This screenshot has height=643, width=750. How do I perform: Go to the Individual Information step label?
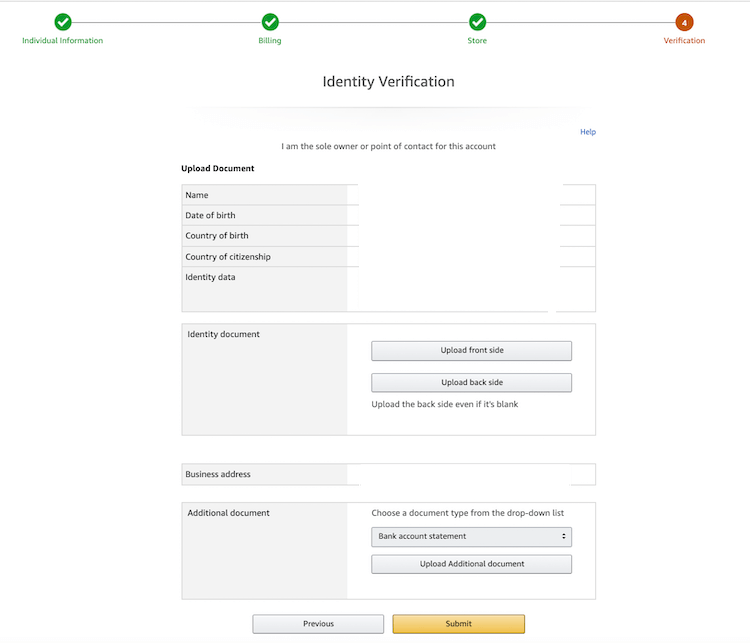[x=63, y=41]
